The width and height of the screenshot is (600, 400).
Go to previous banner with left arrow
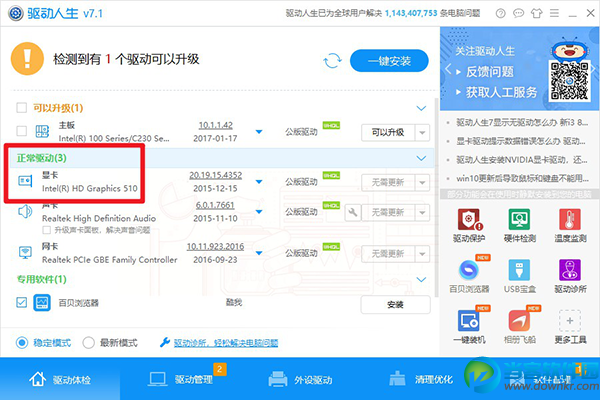click(448, 70)
